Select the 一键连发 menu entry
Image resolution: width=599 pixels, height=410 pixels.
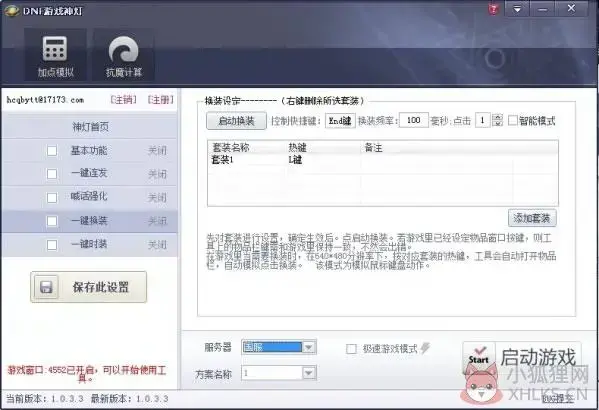(89, 173)
